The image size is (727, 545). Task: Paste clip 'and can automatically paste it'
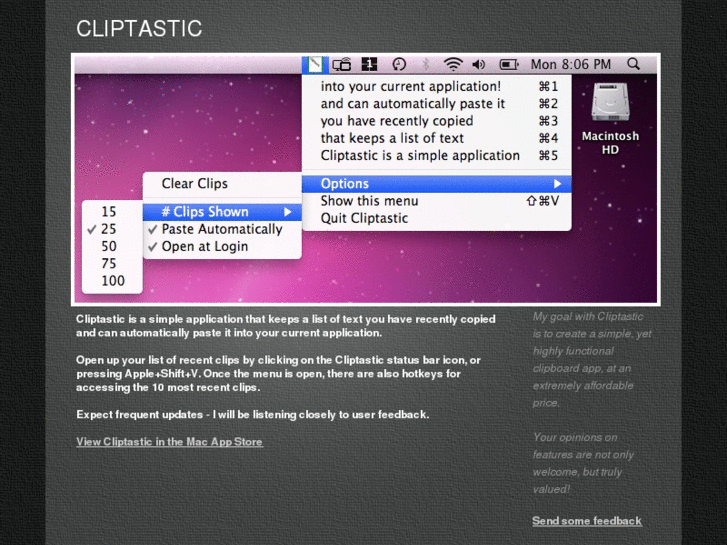[436, 103]
